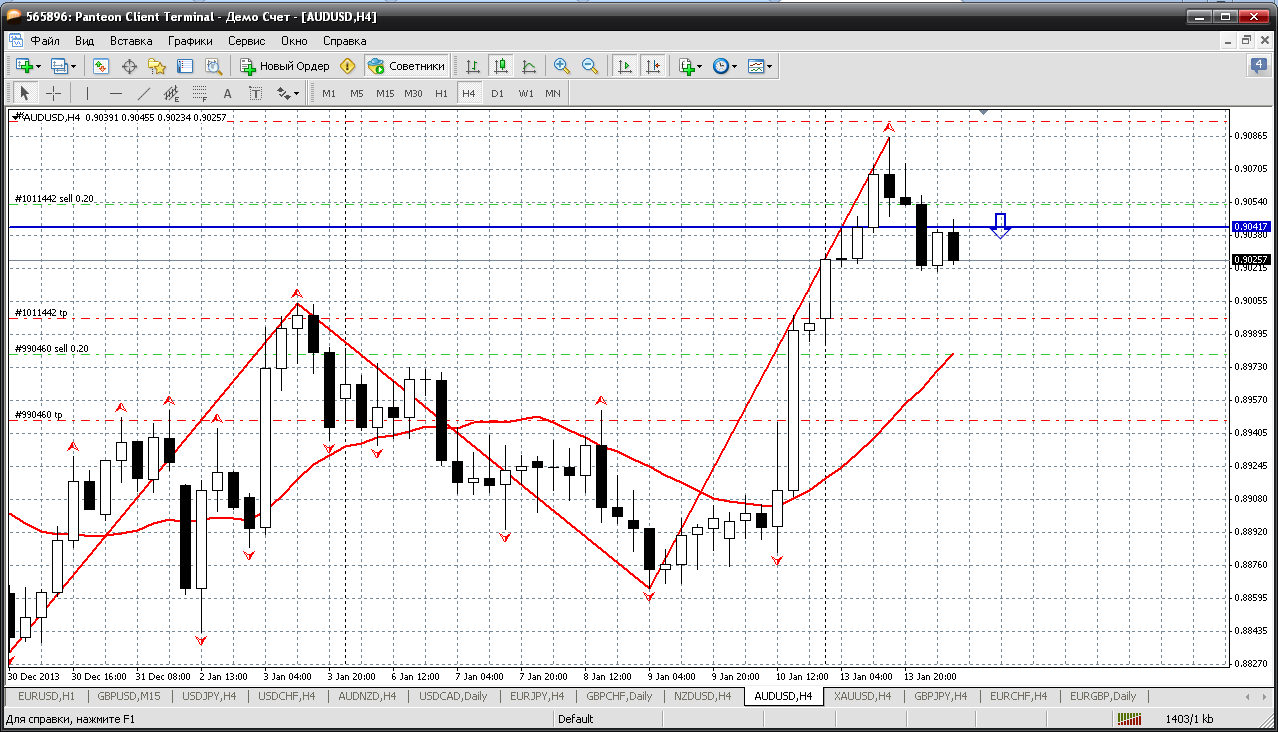Select the text tool A

227,93
